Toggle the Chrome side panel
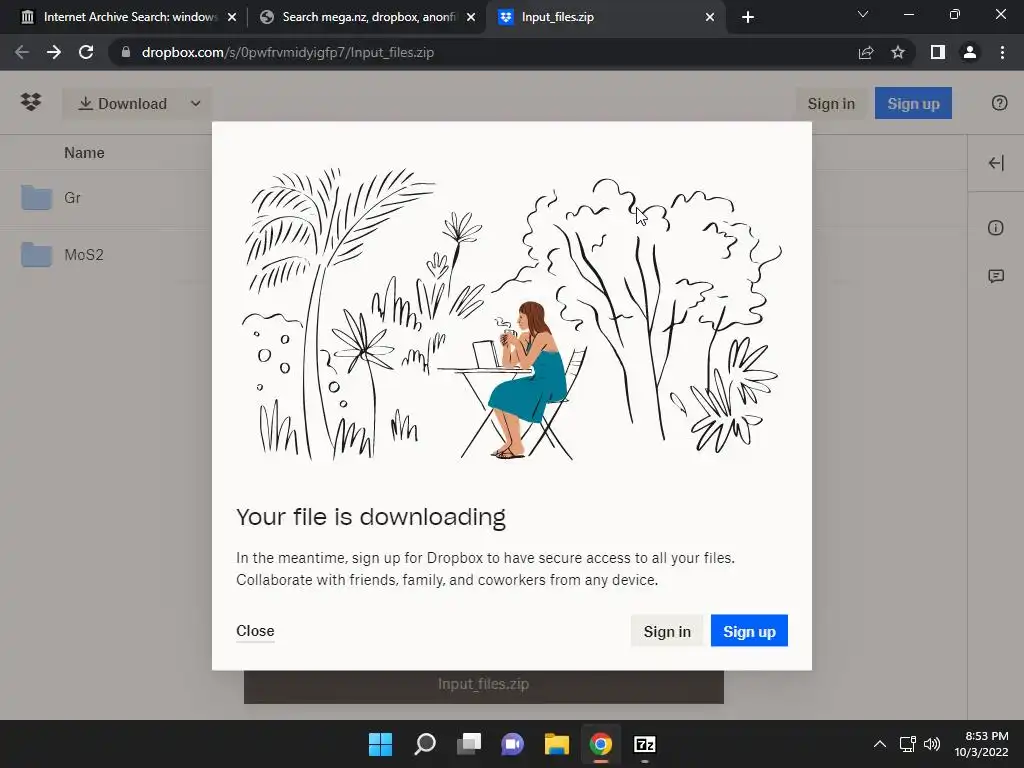 pyautogui.click(x=938, y=52)
